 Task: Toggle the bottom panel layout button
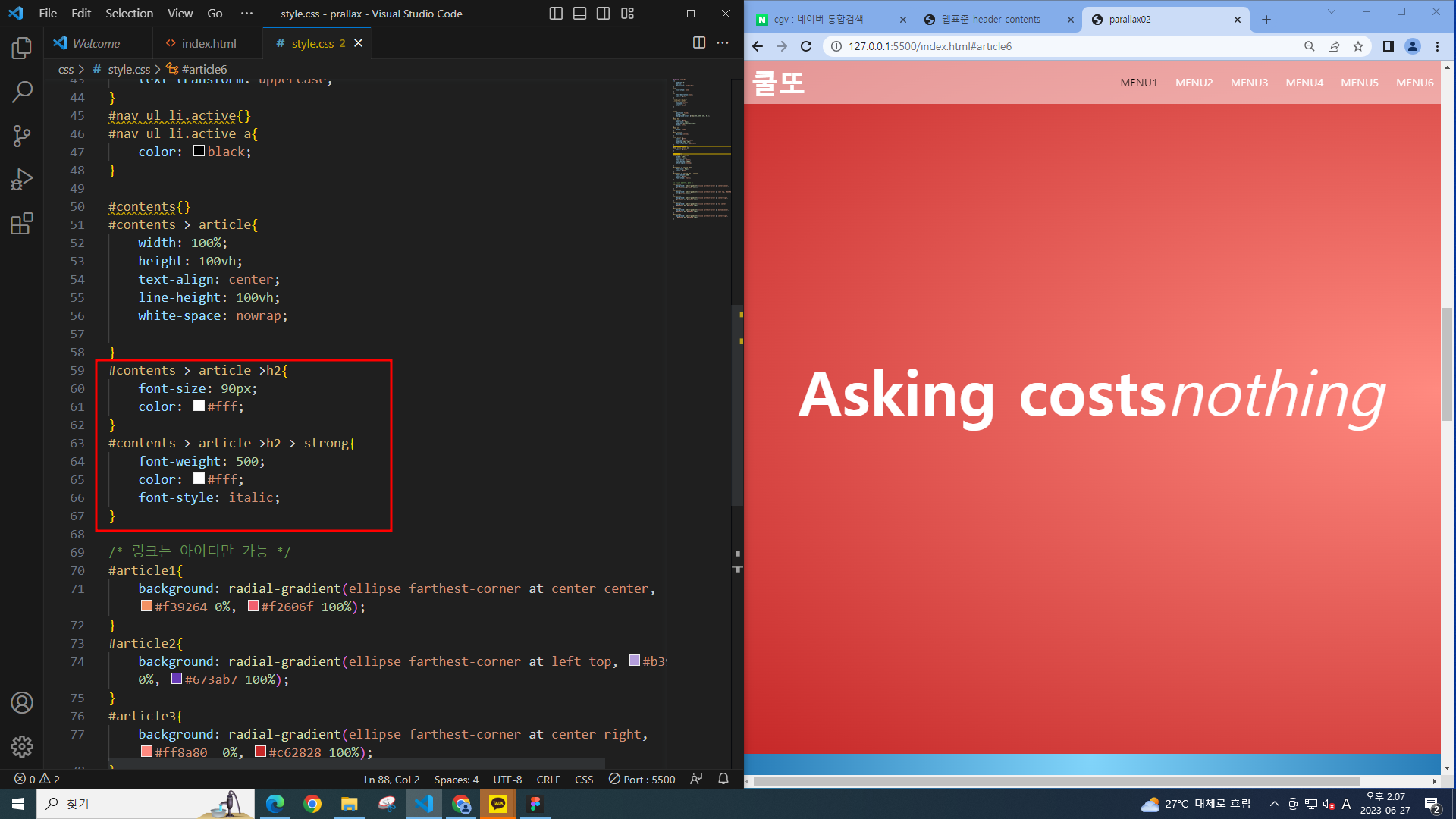pos(579,14)
